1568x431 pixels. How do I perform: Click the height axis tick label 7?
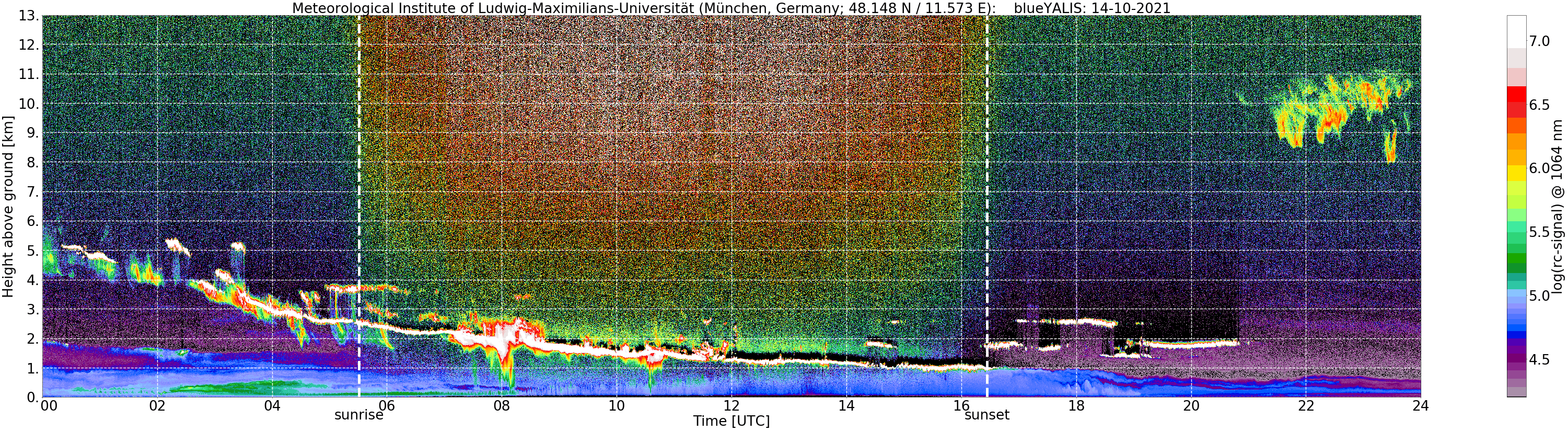[33, 192]
